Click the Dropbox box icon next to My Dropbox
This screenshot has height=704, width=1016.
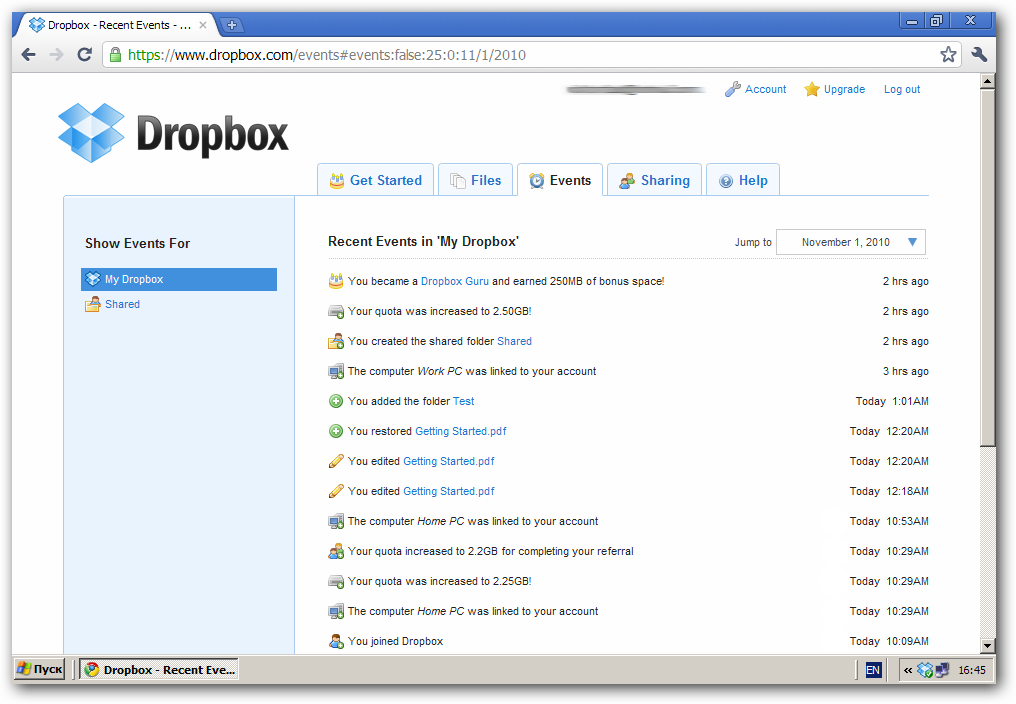click(93, 279)
